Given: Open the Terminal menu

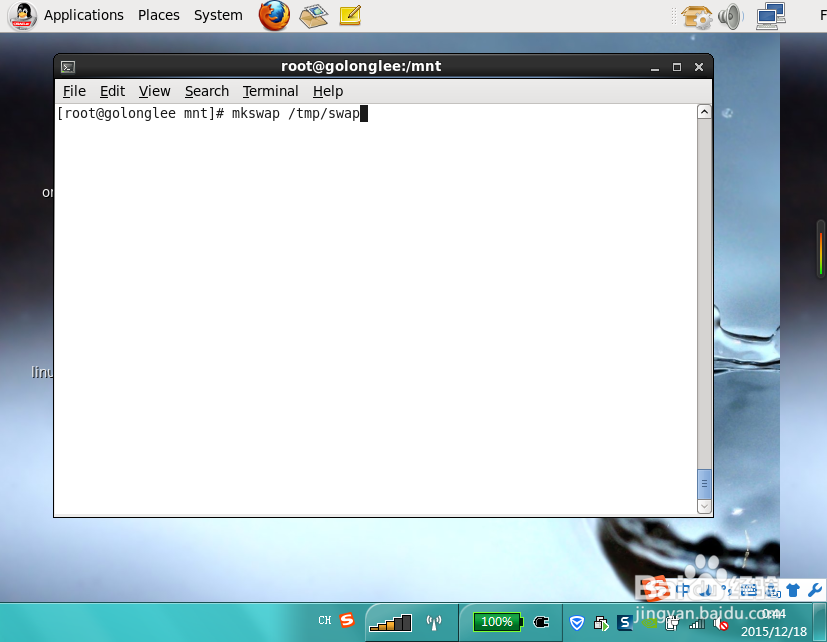Looking at the screenshot, I should tap(270, 91).
